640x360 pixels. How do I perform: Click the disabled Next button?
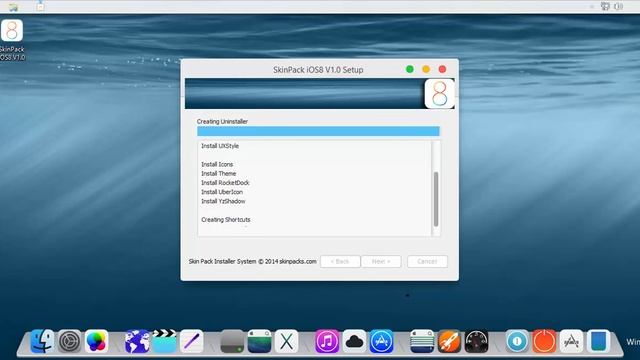coord(381,261)
